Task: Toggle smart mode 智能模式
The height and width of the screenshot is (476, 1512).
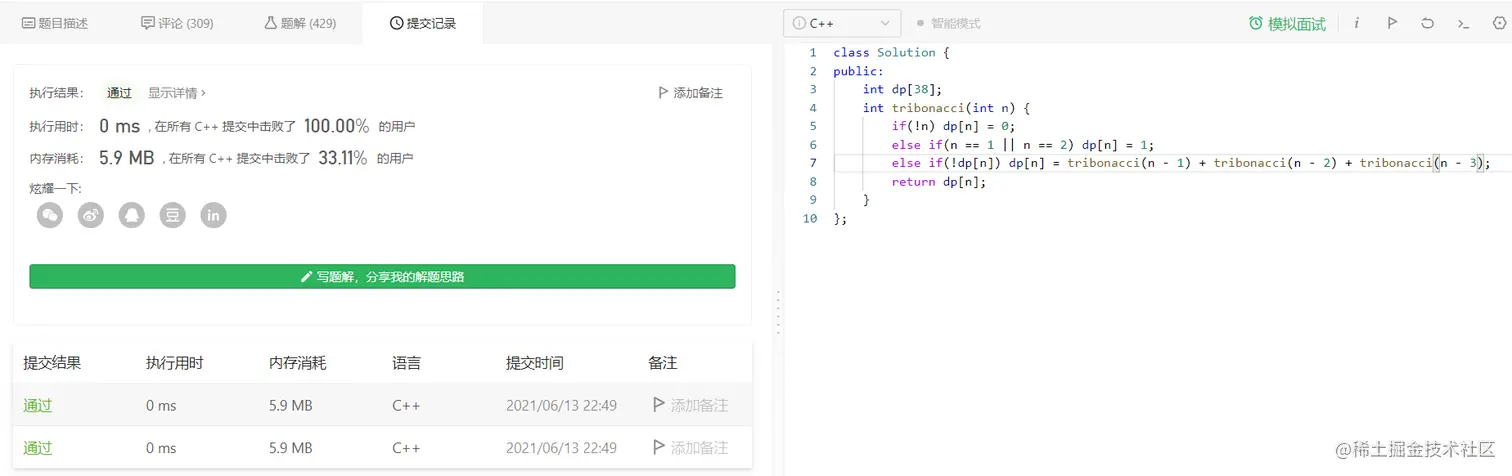Action: click(x=948, y=23)
